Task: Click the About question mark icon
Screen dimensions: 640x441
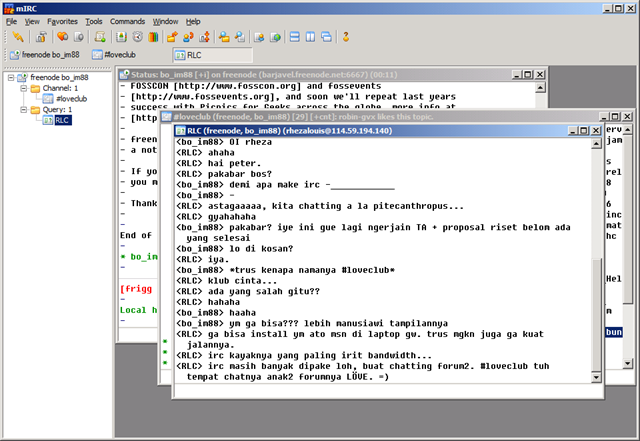Action: coord(346,37)
